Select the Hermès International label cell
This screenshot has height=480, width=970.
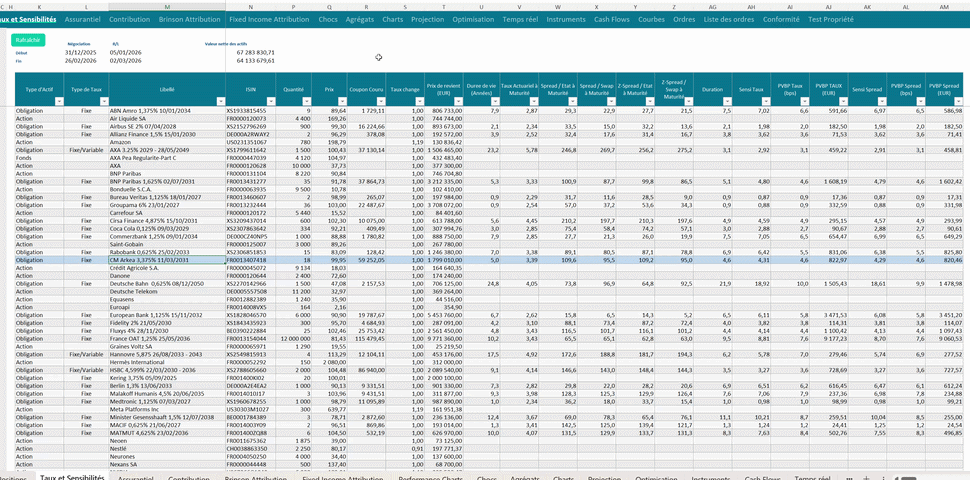167,362
